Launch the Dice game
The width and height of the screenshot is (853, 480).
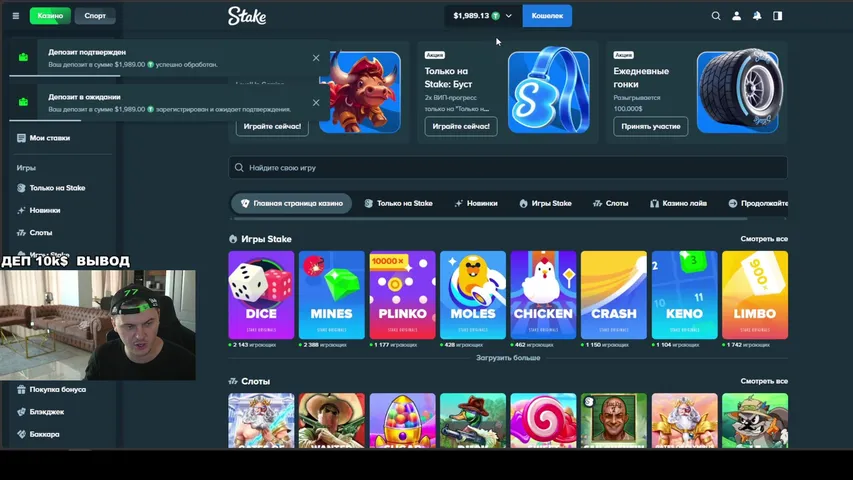click(261, 295)
